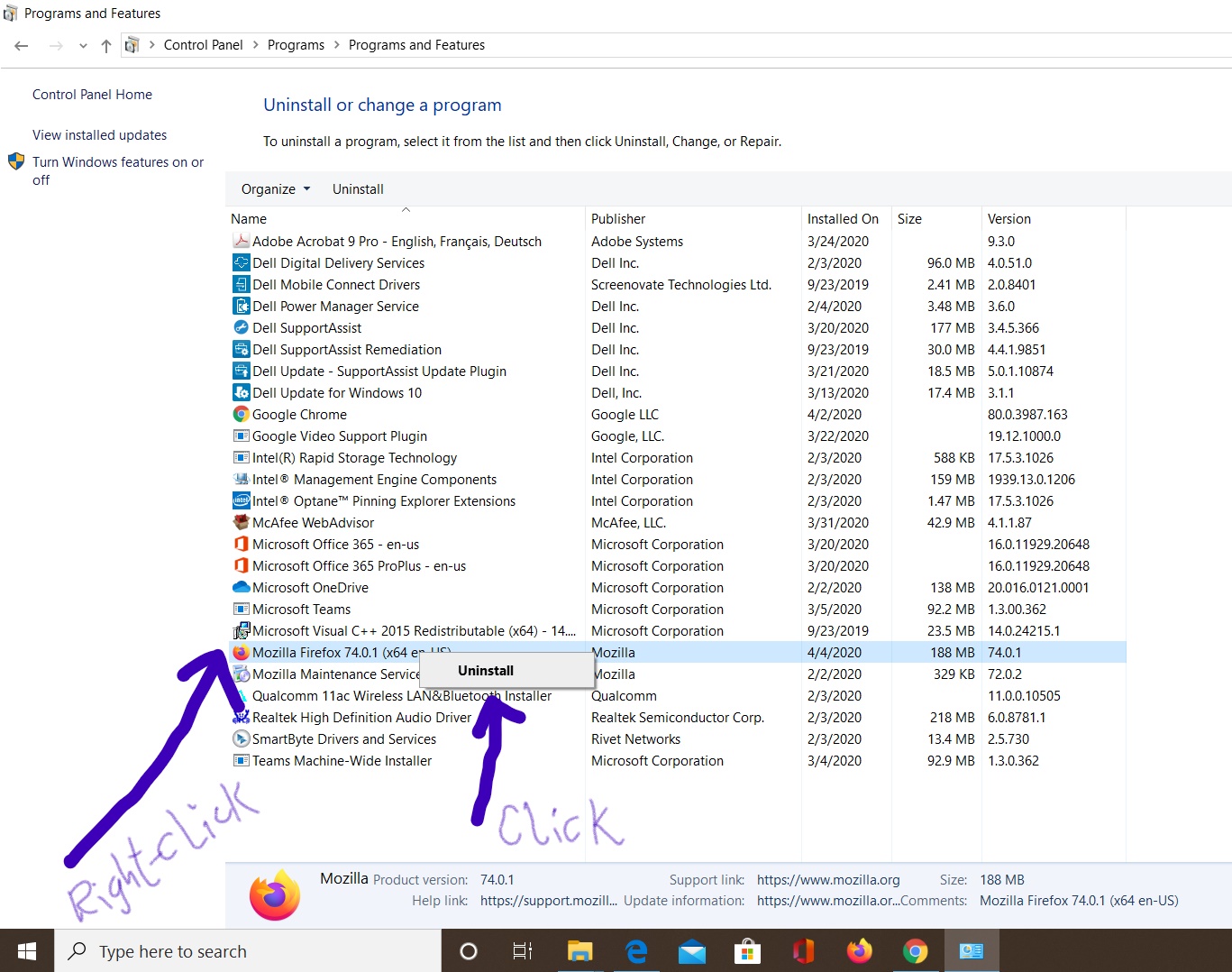The image size is (1232, 972).
Task: Open Turn Windows features on or off
Action: (x=118, y=170)
